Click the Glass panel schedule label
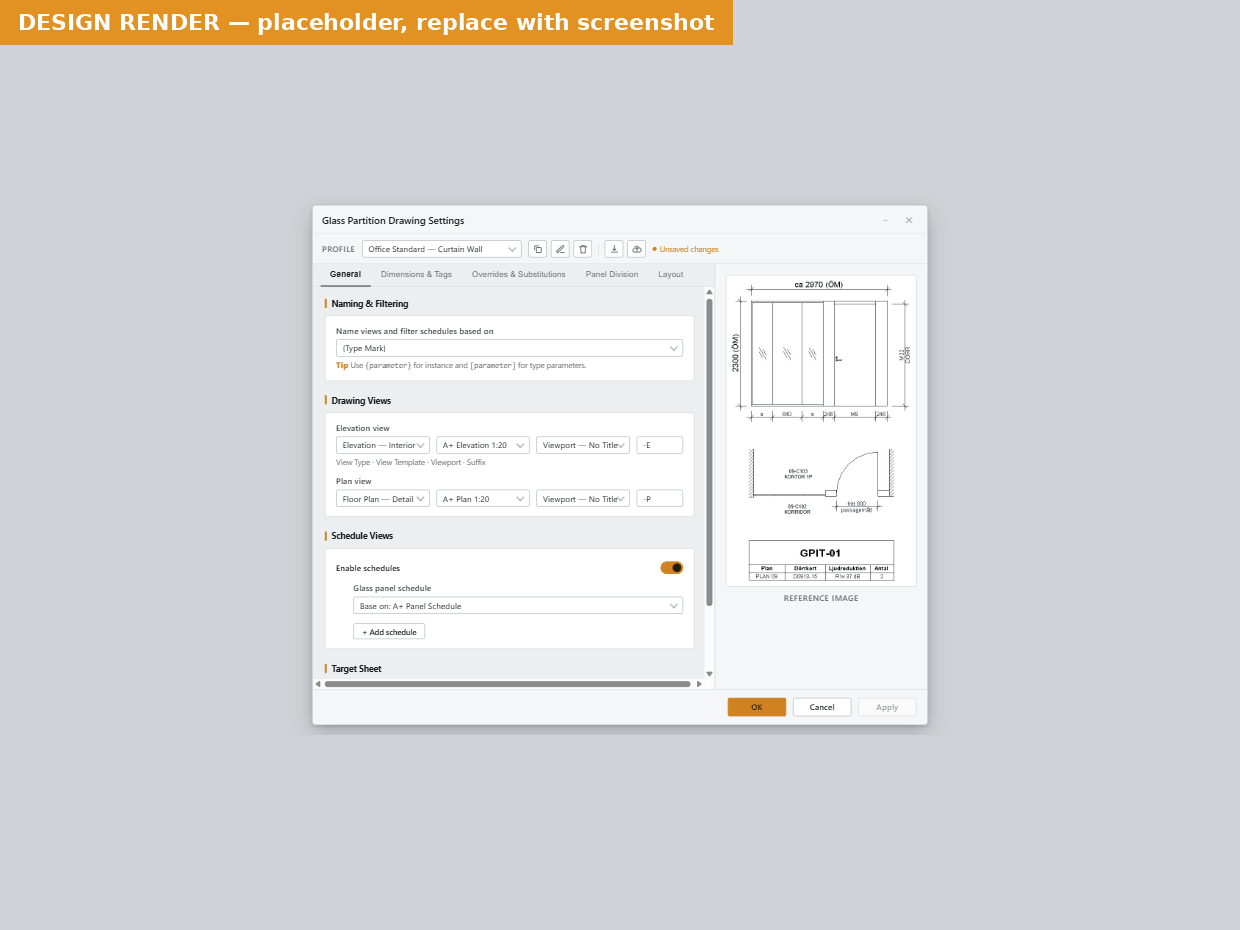 pos(392,589)
